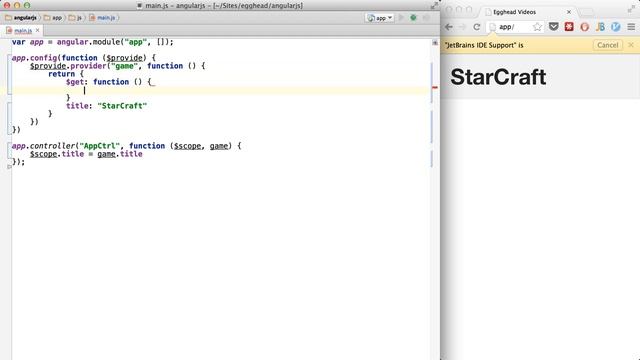This screenshot has height=360, width=640.
Task: Open the Pocket extension
Action: [x=553, y=27]
